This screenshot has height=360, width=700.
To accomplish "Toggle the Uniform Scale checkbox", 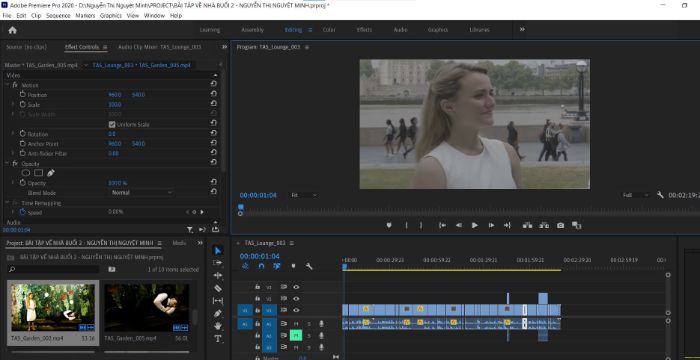I will [112, 124].
